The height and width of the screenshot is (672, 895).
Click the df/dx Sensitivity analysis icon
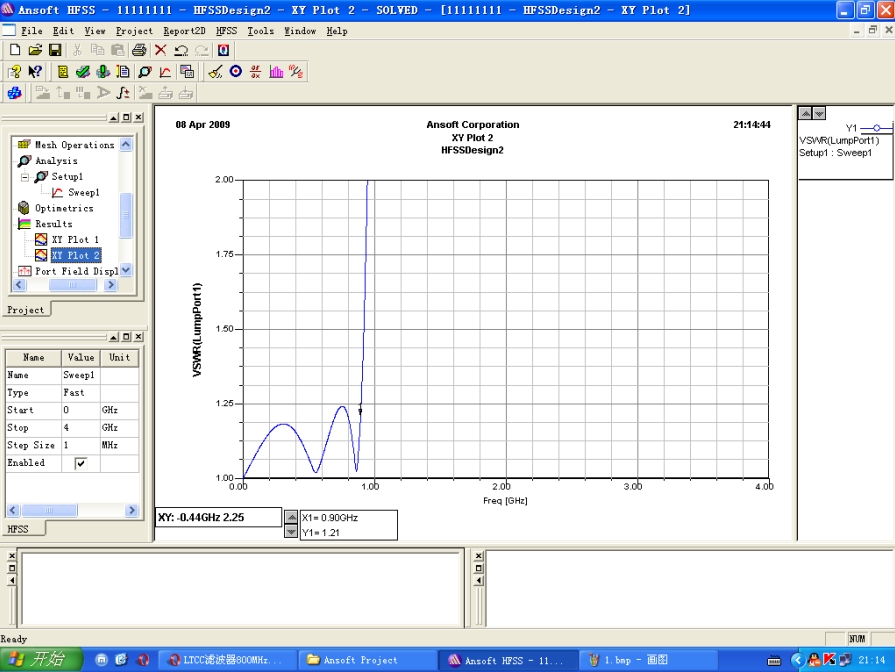(x=256, y=72)
